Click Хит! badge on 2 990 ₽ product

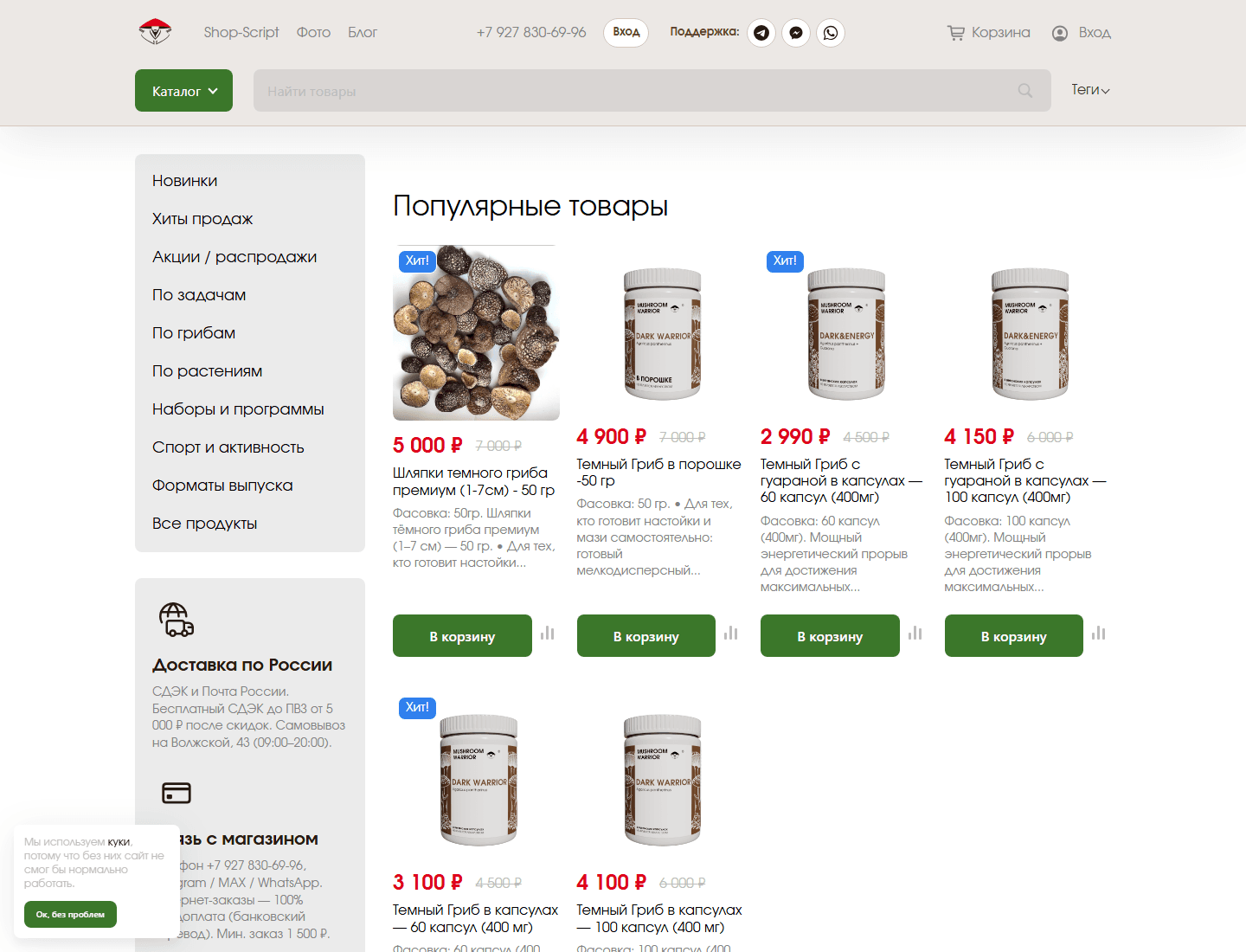[x=785, y=261]
